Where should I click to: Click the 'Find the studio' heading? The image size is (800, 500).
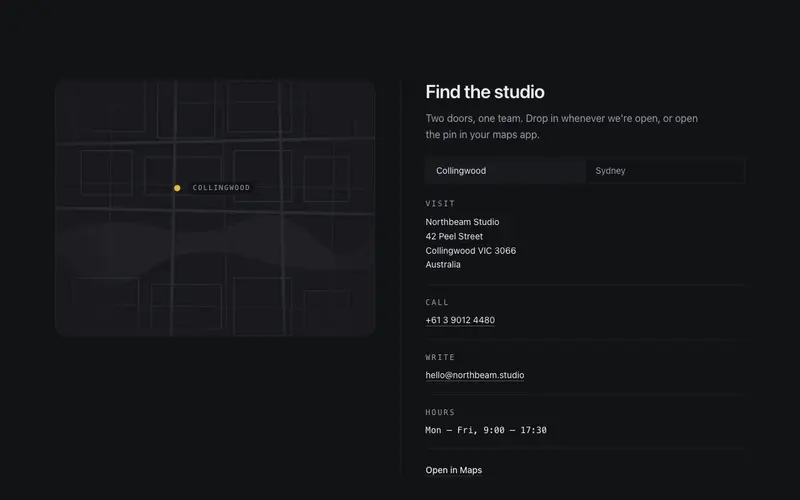coord(485,92)
